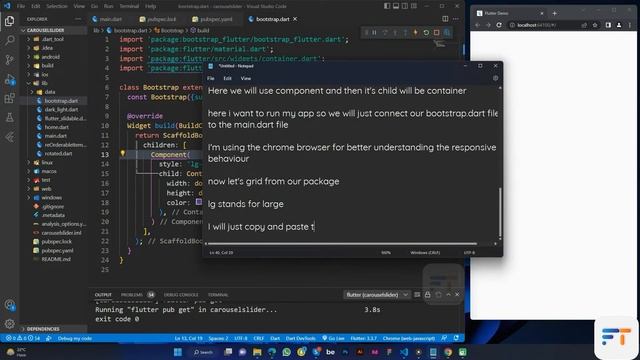The height and width of the screenshot is (360, 640).
Task: Open the Windows Start menu
Action: [178, 352]
